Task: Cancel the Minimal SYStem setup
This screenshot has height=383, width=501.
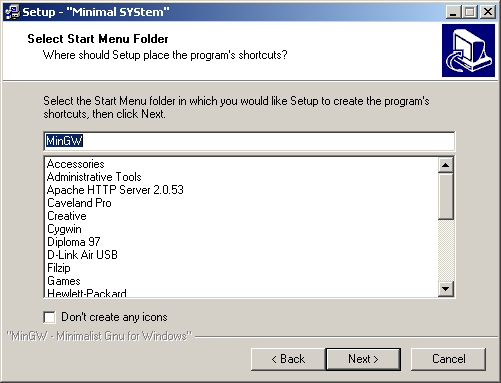Action: [x=448, y=359]
